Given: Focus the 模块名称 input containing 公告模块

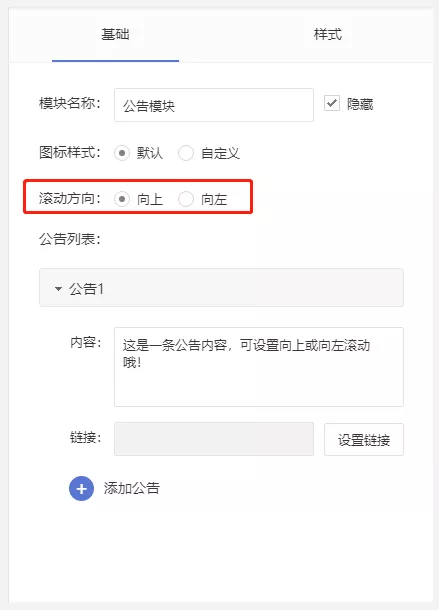Looking at the screenshot, I should coord(214,105).
